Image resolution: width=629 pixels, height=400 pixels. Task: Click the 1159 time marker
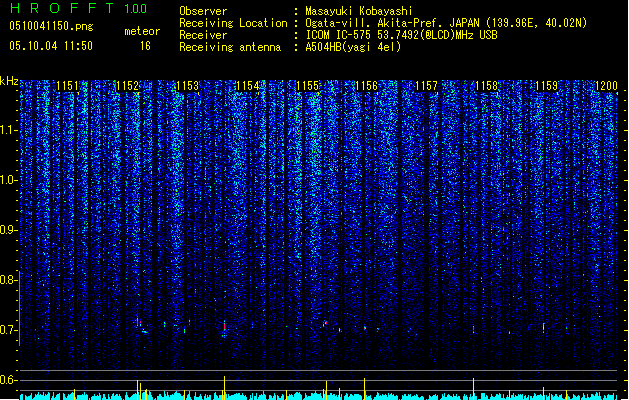(547, 86)
